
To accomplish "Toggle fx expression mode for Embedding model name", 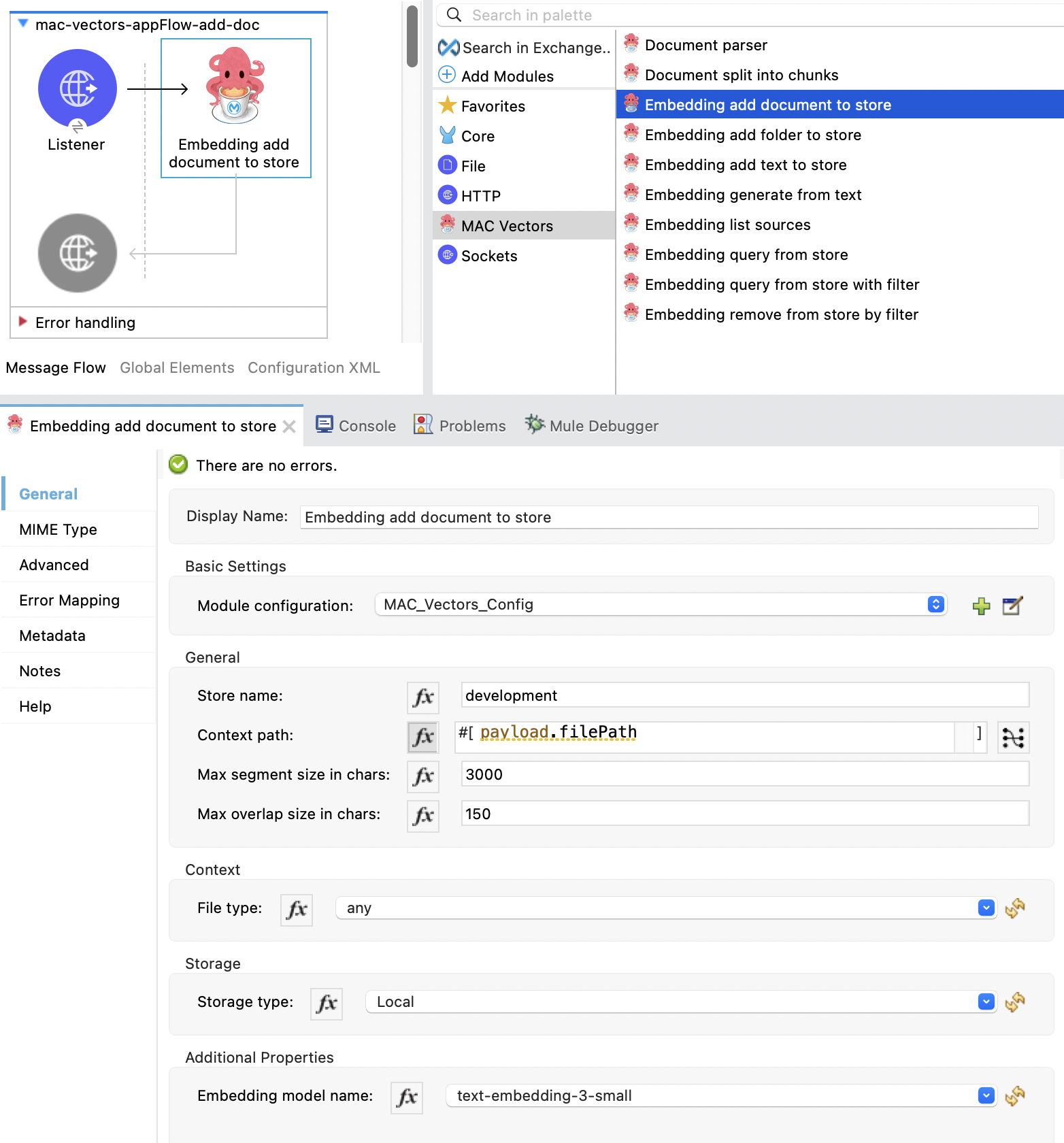I will coord(407,1097).
